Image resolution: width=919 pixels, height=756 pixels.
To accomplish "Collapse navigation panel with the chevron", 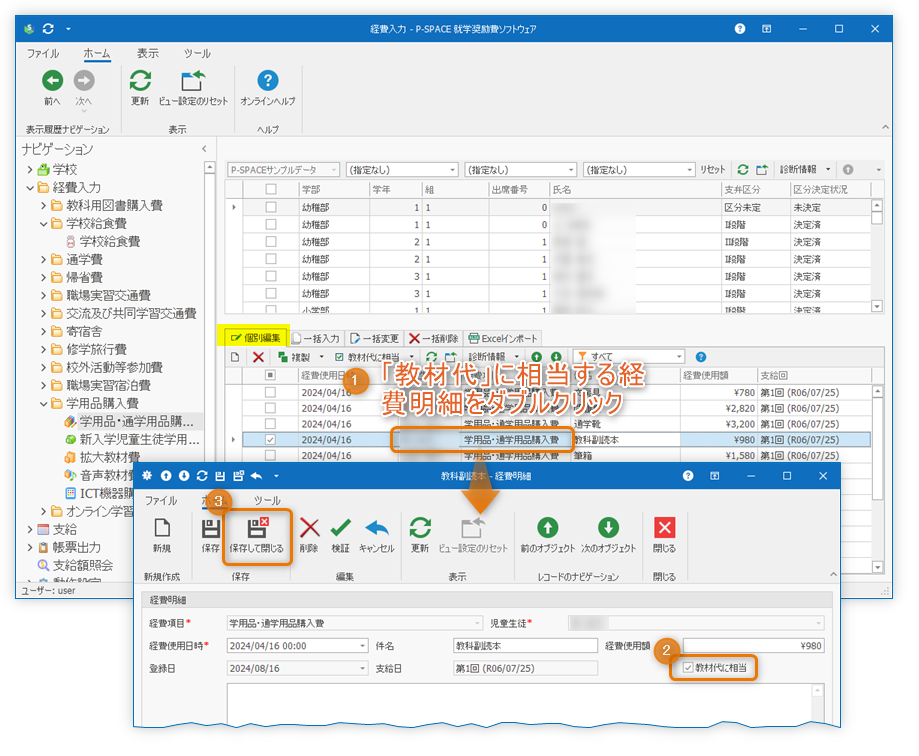I will 204,149.
